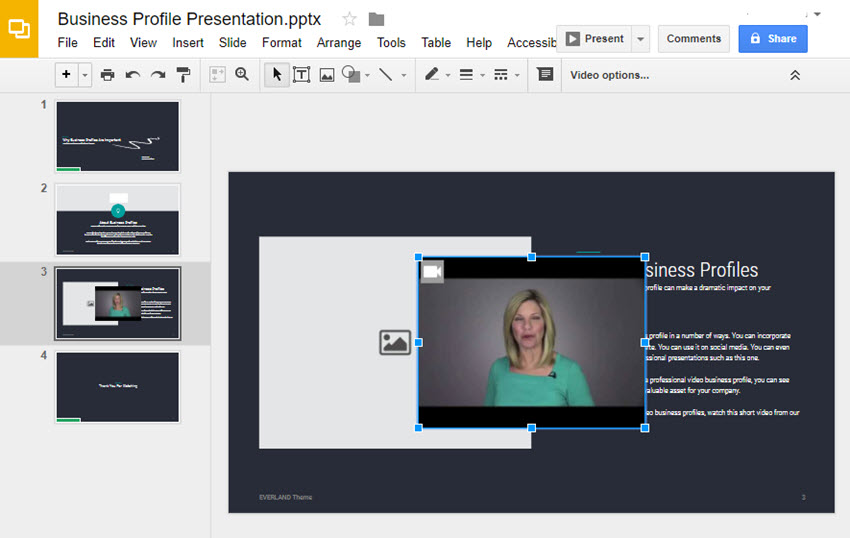
Task: Select the Text box tool
Action: point(301,75)
